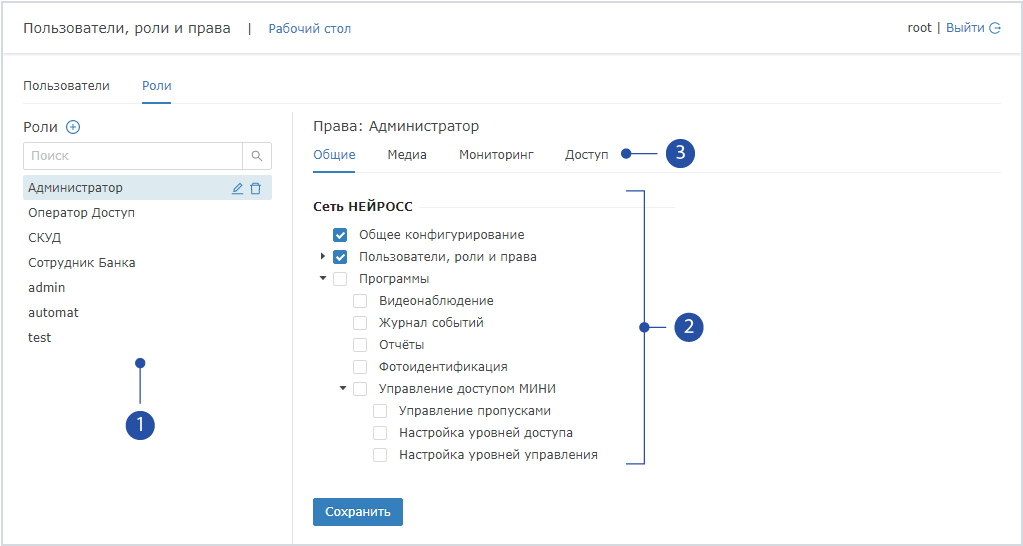
Task: Check the Журнал событий checkbox
Action: [360, 323]
